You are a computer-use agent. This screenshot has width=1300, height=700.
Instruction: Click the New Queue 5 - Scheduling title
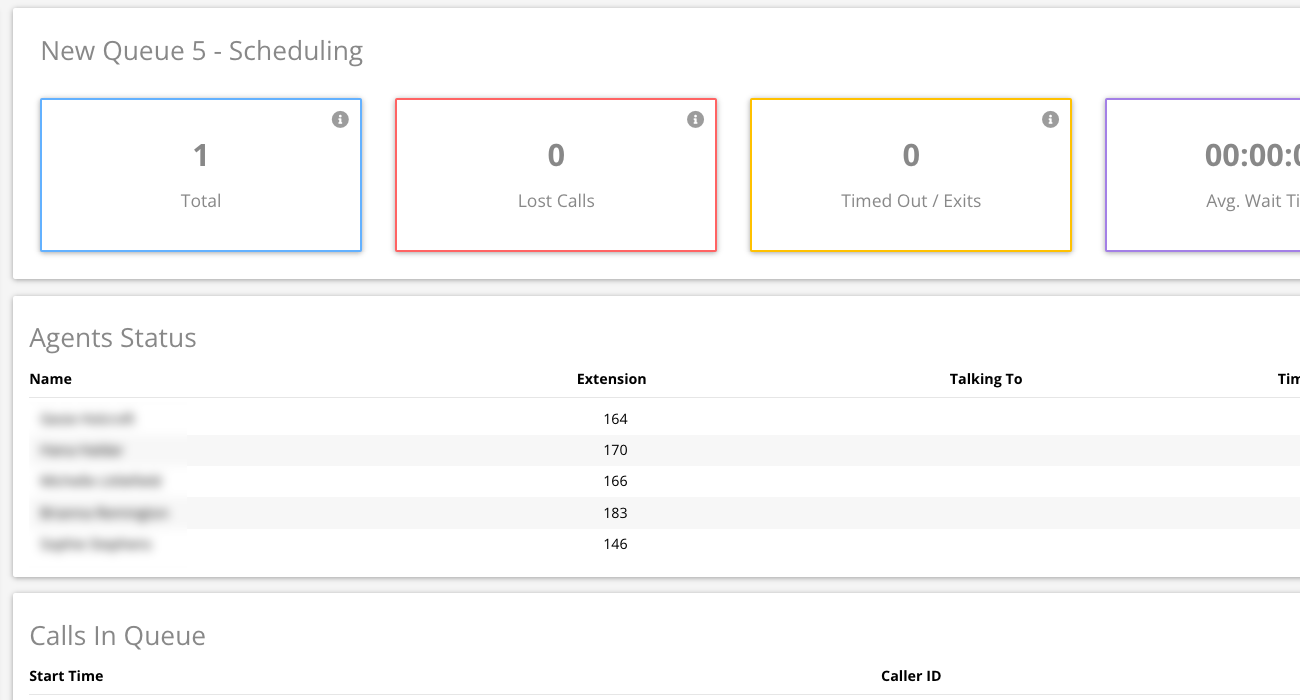coord(202,51)
